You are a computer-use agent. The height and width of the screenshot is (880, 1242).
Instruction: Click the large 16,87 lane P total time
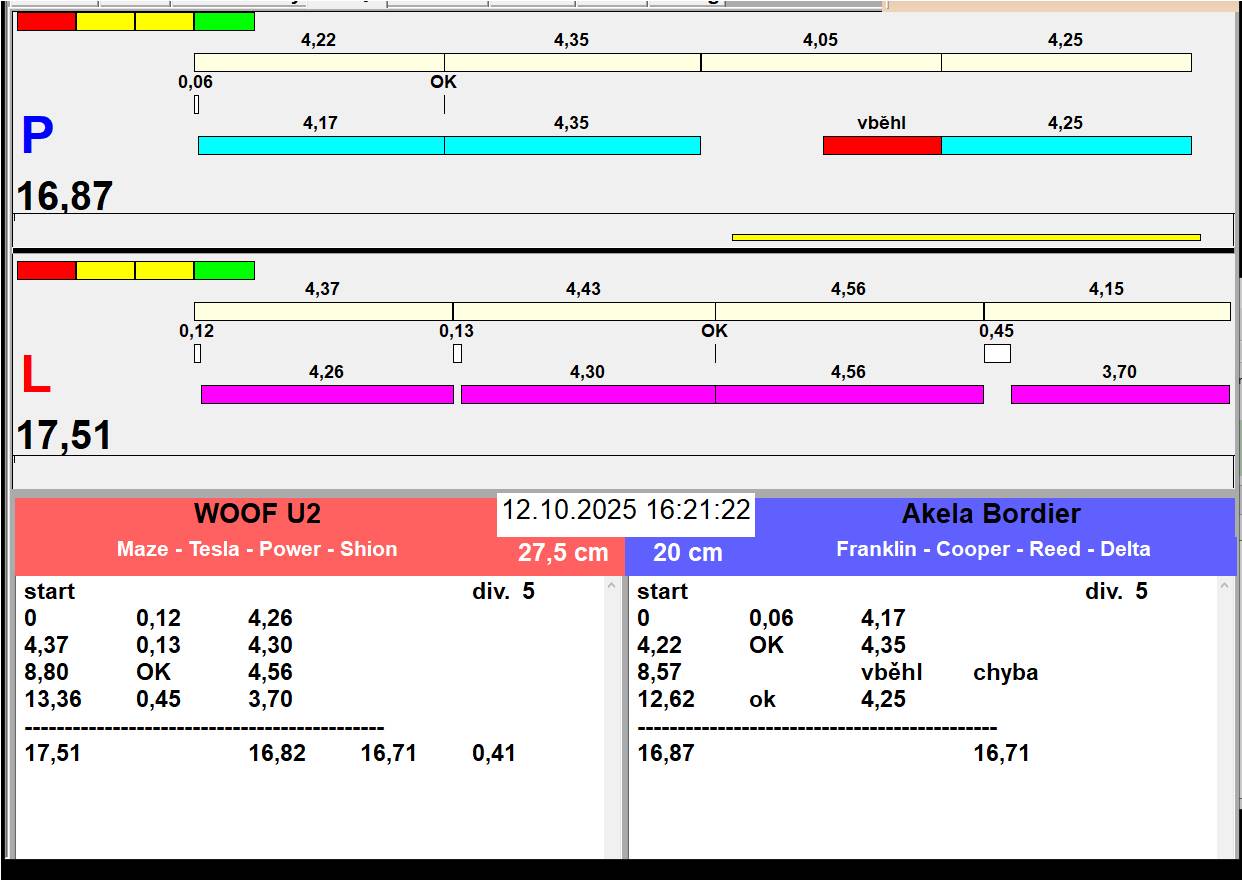click(65, 196)
